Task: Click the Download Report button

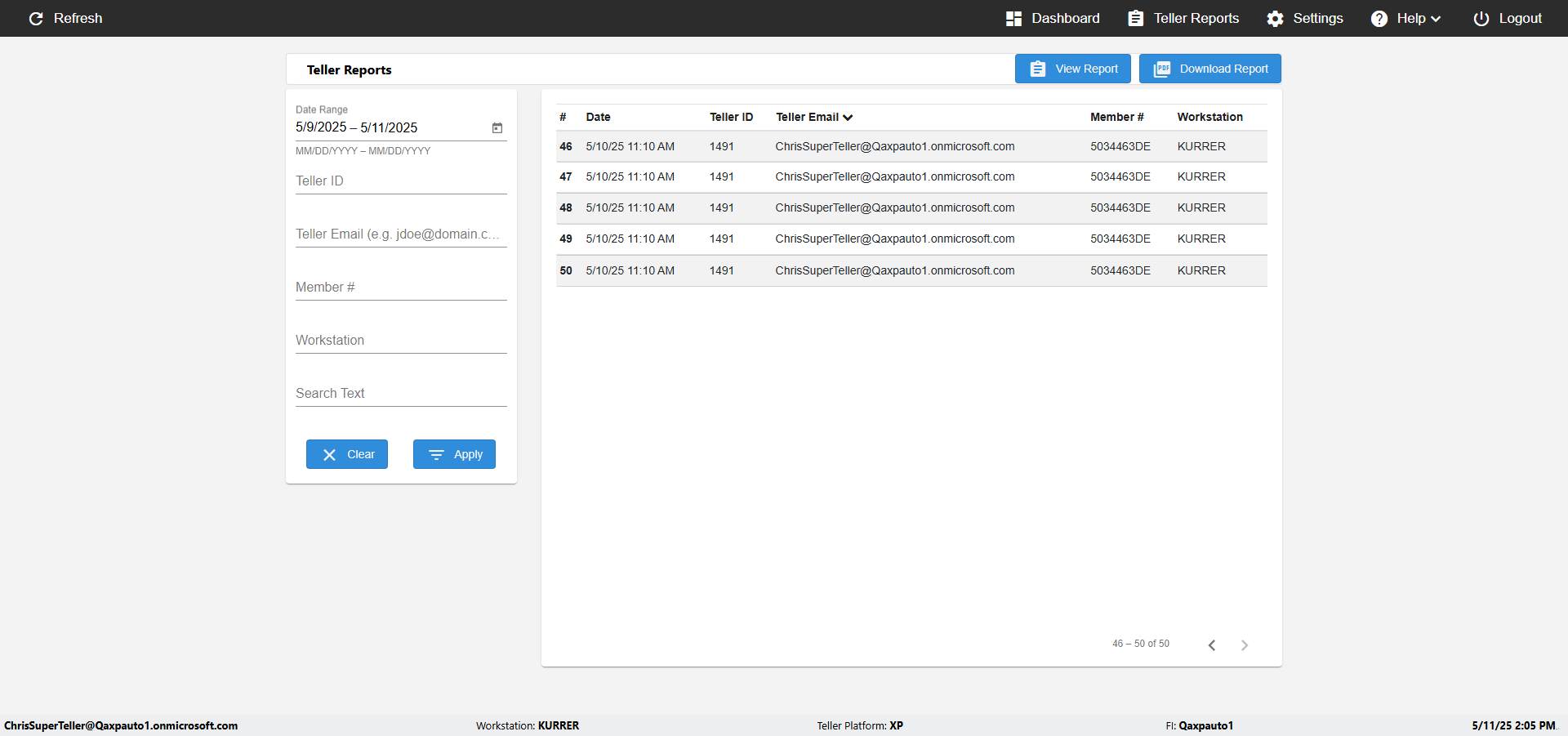Action: click(x=1210, y=69)
